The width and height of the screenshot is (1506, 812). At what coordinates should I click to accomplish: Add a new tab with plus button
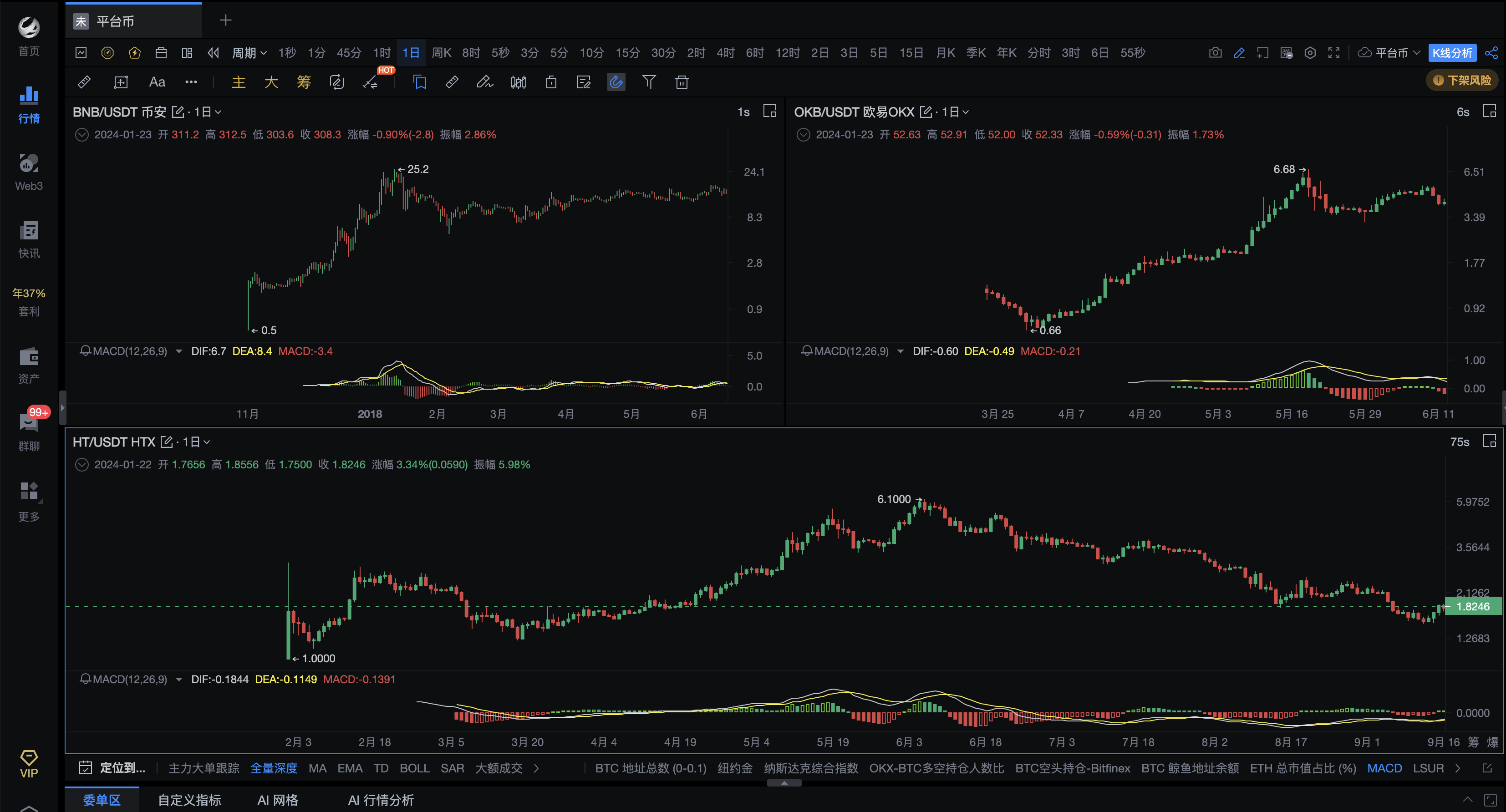(226, 20)
